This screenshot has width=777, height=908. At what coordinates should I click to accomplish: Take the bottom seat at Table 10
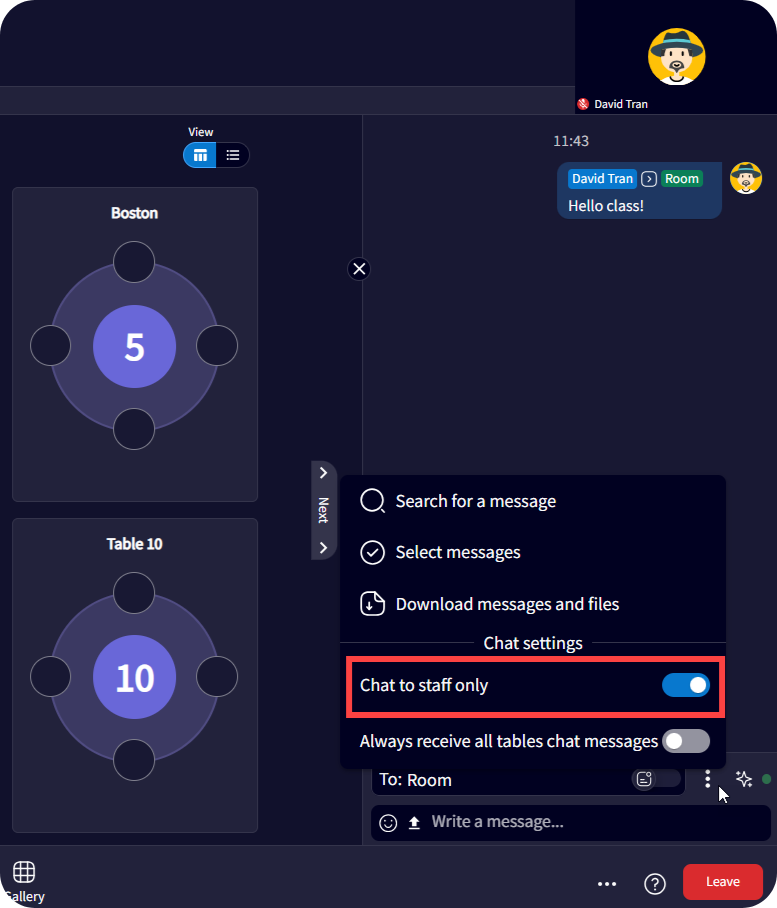click(134, 760)
